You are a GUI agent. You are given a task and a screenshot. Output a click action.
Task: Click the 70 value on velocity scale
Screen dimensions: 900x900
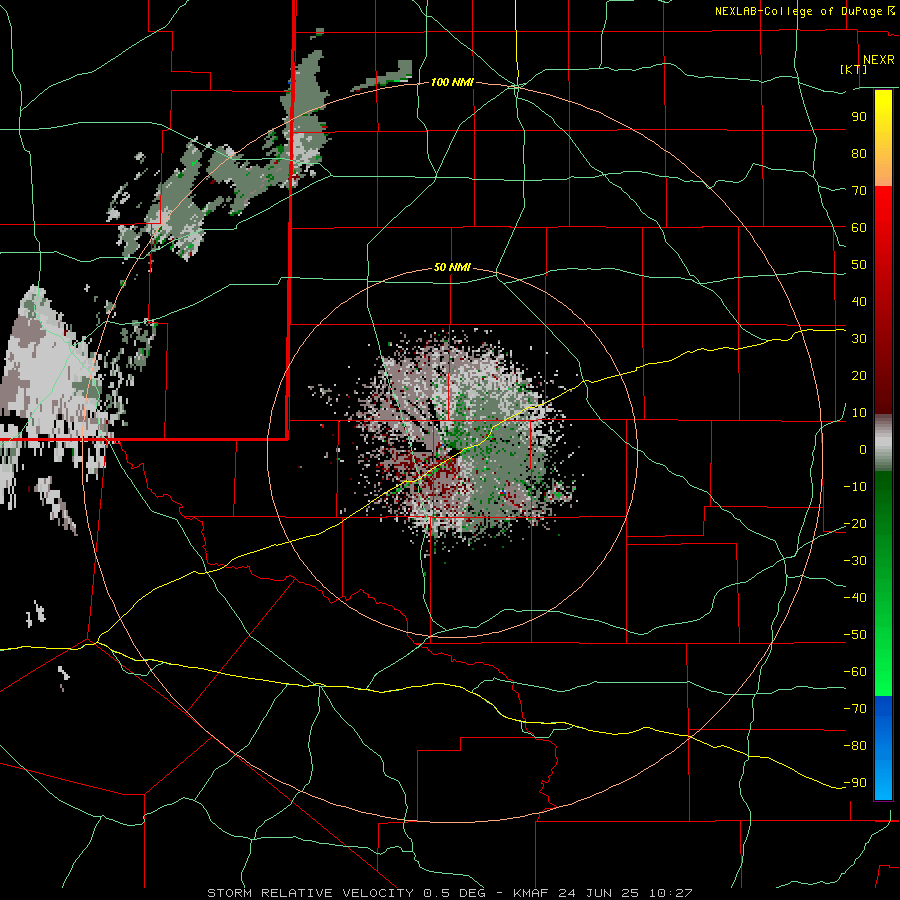pos(859,191)
